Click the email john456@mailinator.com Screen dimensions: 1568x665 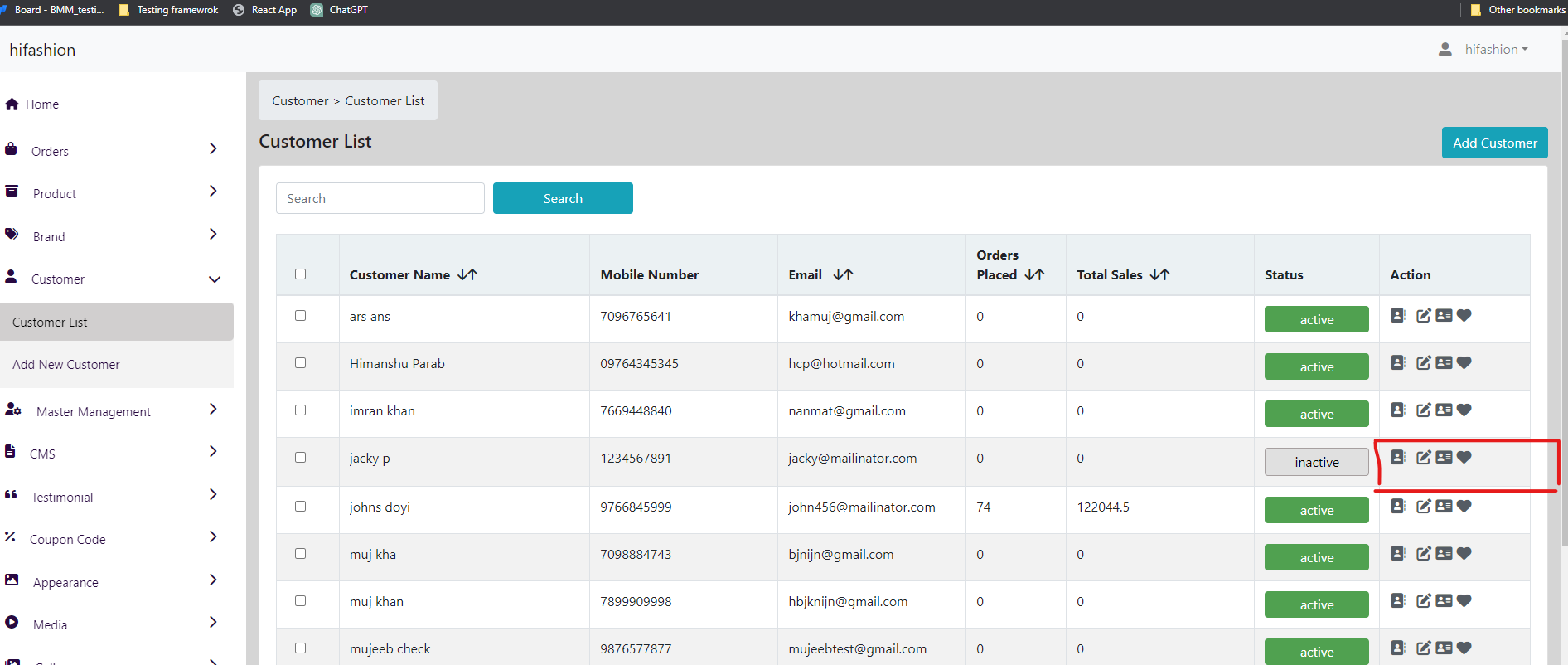862,507
